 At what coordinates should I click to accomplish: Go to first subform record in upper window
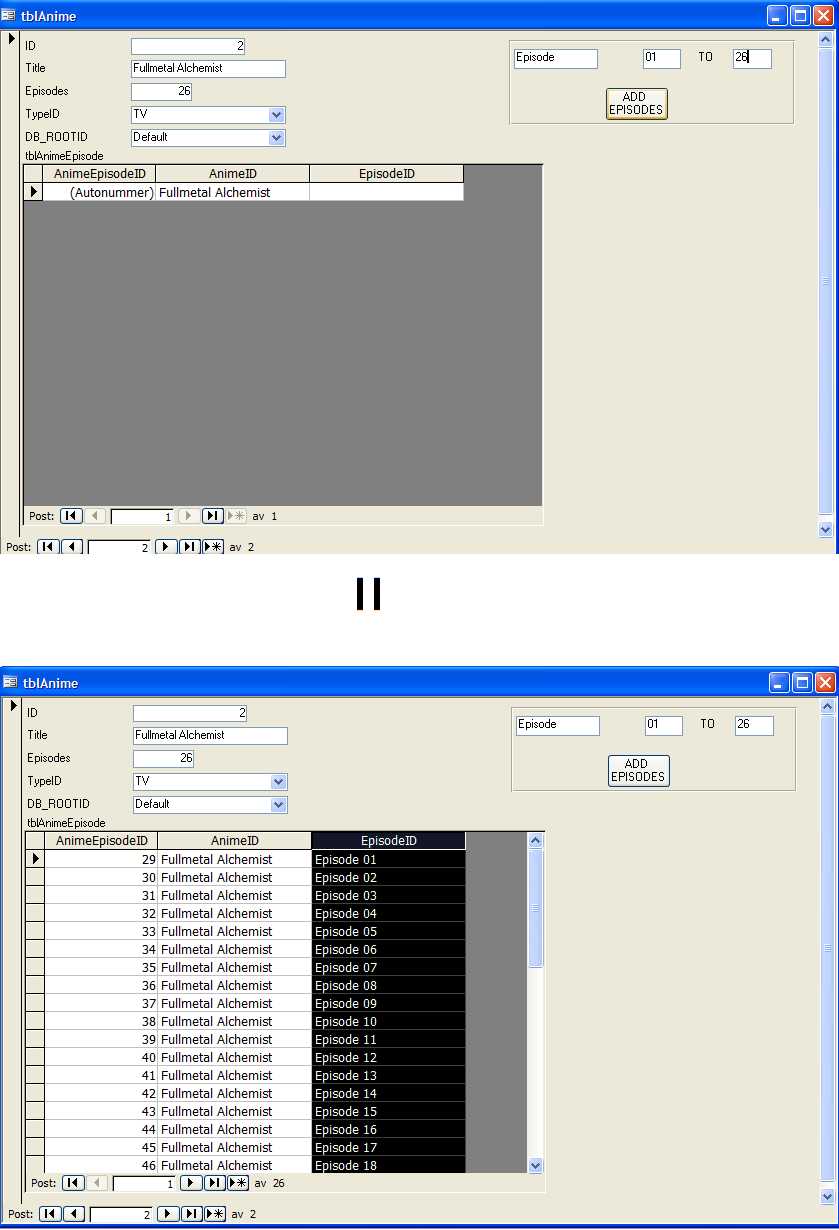[x=71, y=516]
